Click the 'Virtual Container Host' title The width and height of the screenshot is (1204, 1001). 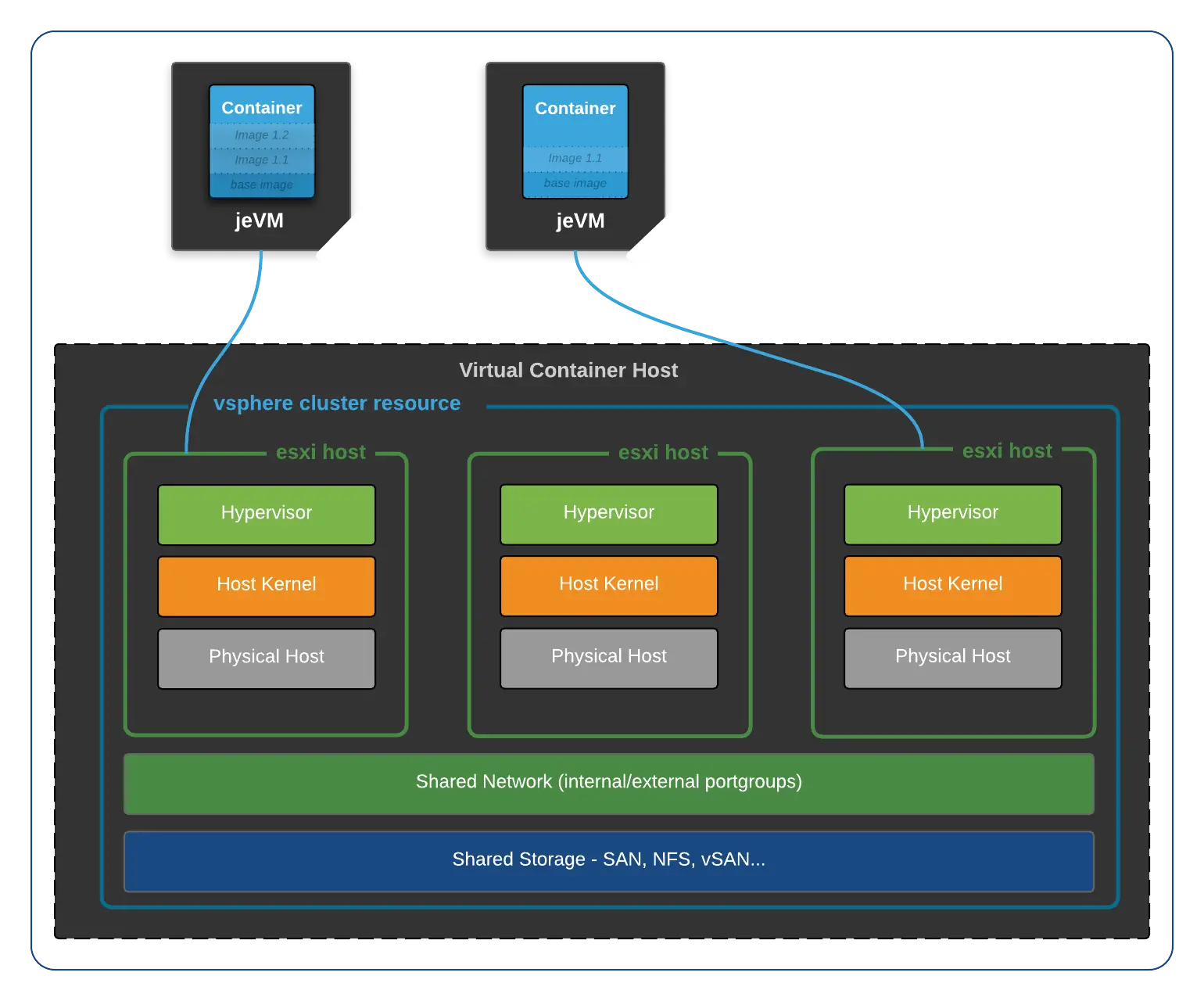[568, 370]
